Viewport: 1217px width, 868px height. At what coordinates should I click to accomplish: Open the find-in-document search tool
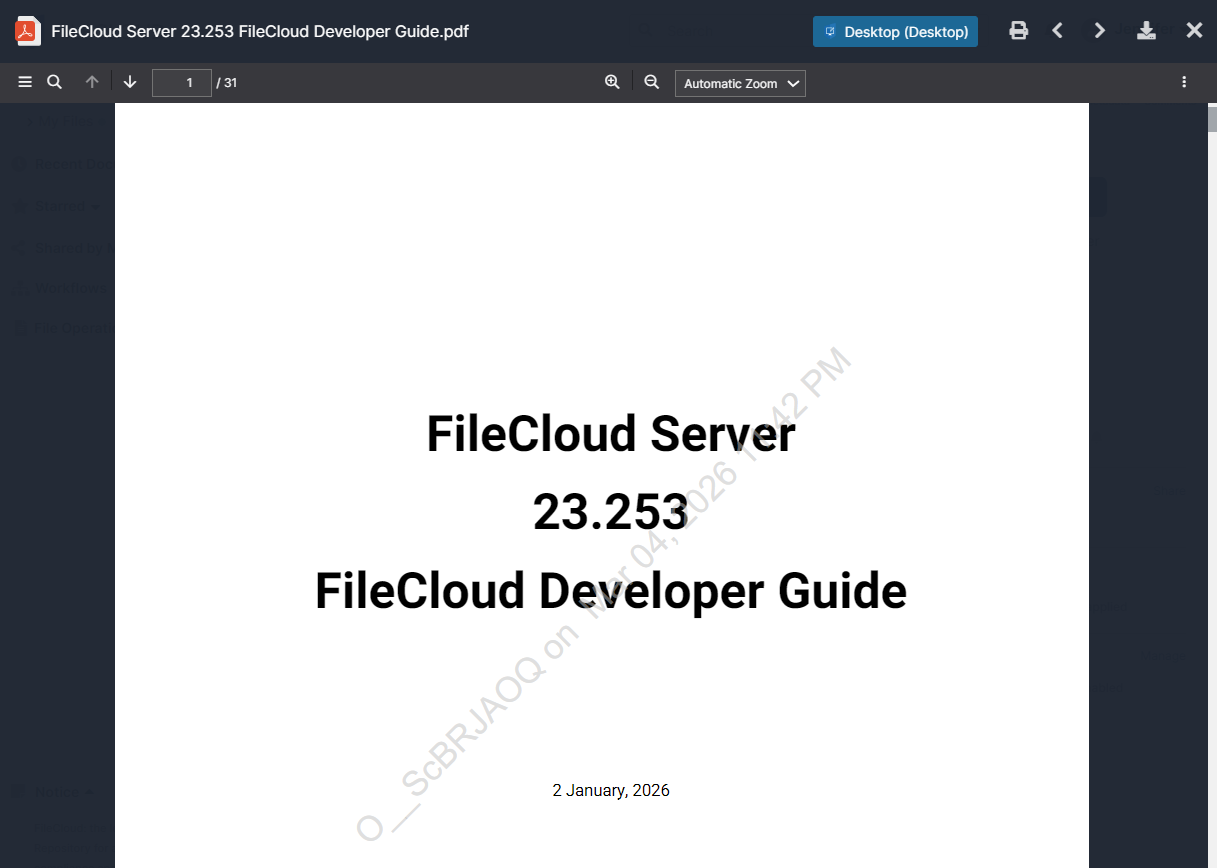[55, 82]
